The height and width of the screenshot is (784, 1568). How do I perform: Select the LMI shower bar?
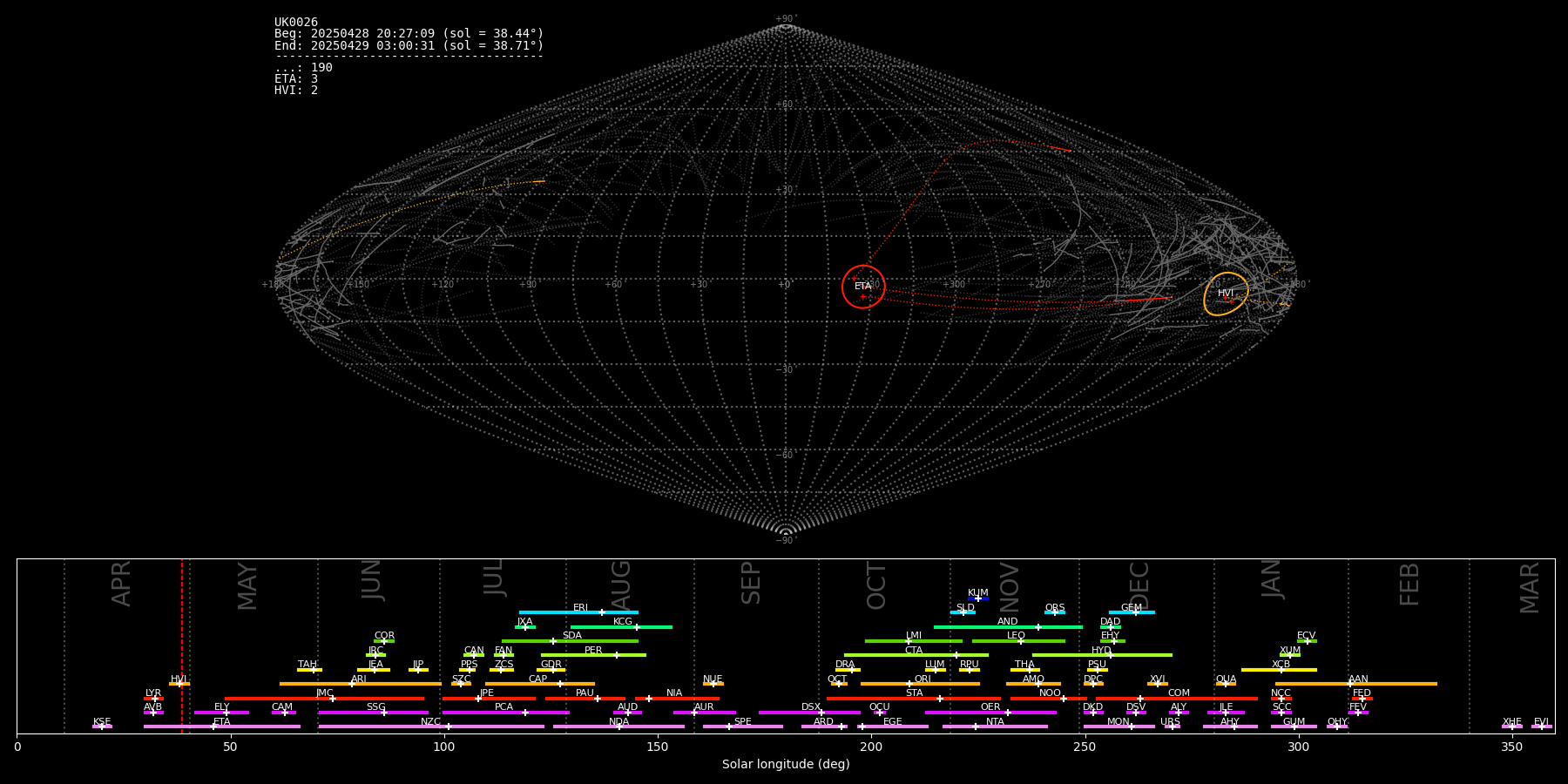pos(914,641)
